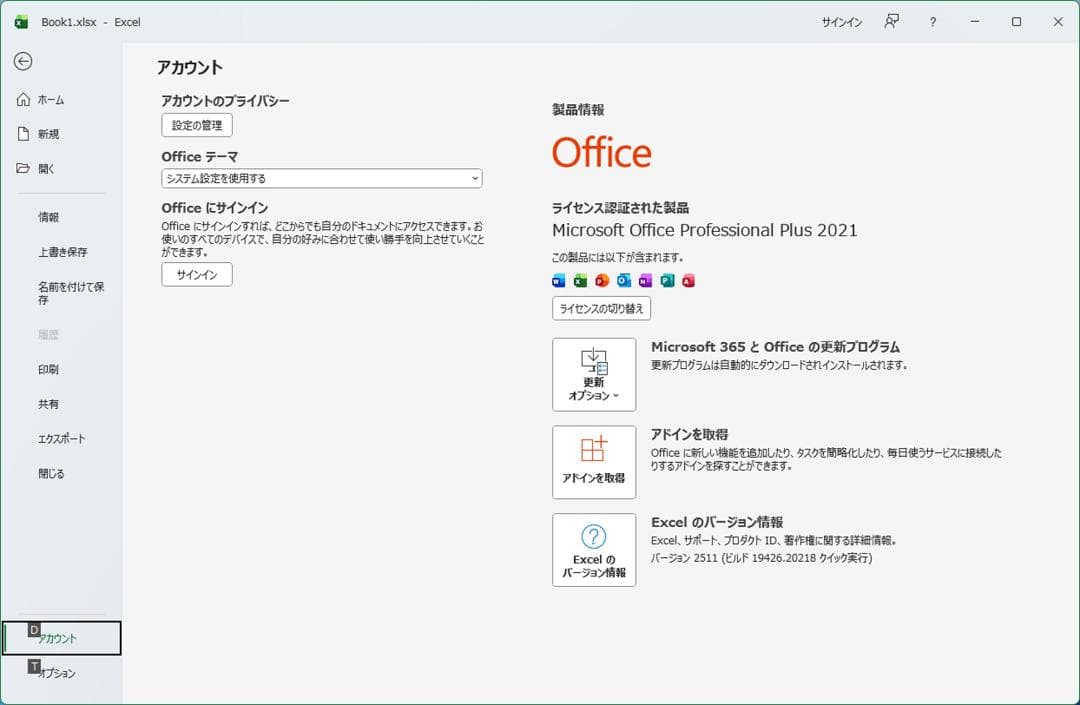1080x705 pixels.
Task: Click the Outlook product icon
Action: point(622,281)
